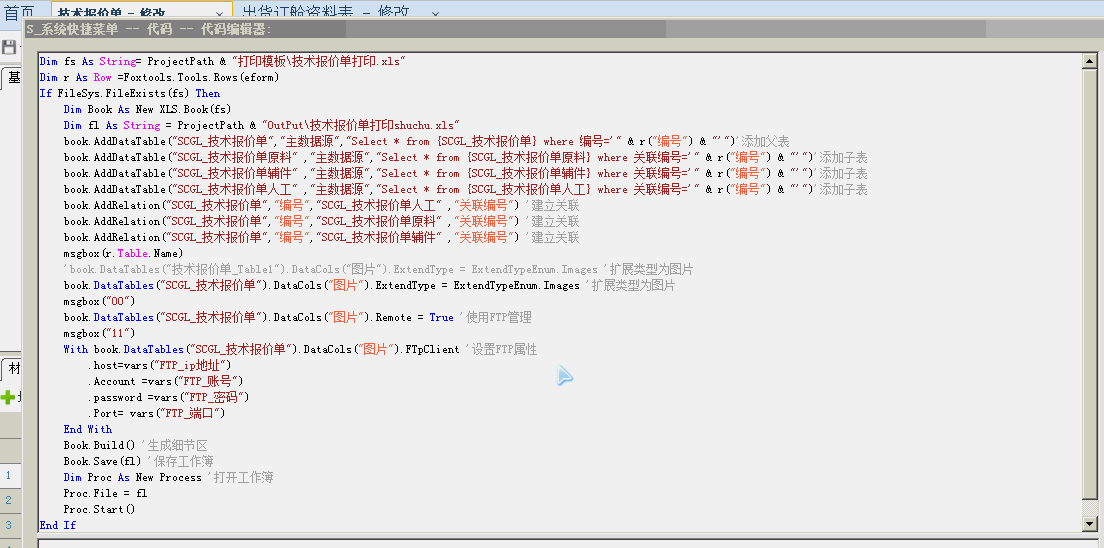Click the line 'Dim Book As New XLS.Book(fs)'
Screen dimensions: 1104x548
click(147, 110)
